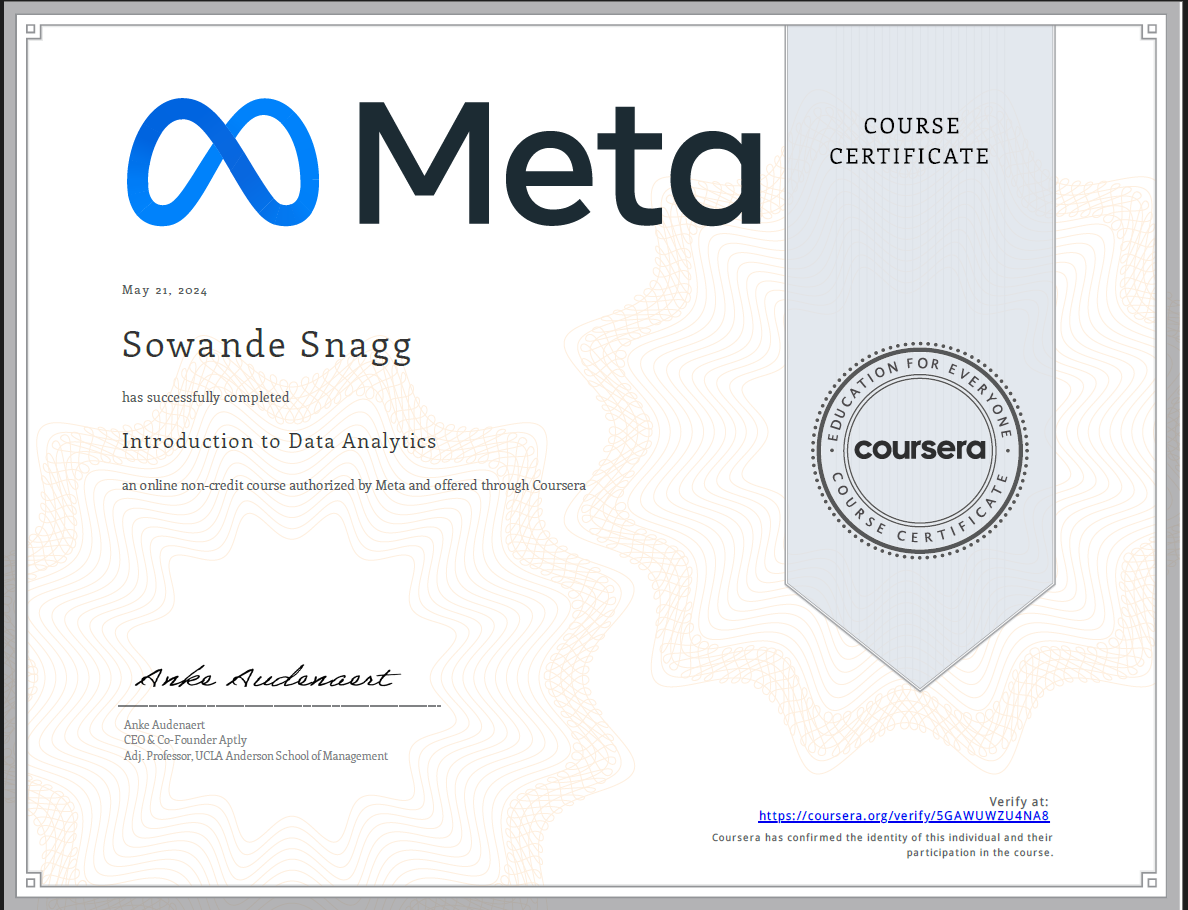Click the 'has successfully completed' text
Viewport: 1188px width, 910px height.
206,397
